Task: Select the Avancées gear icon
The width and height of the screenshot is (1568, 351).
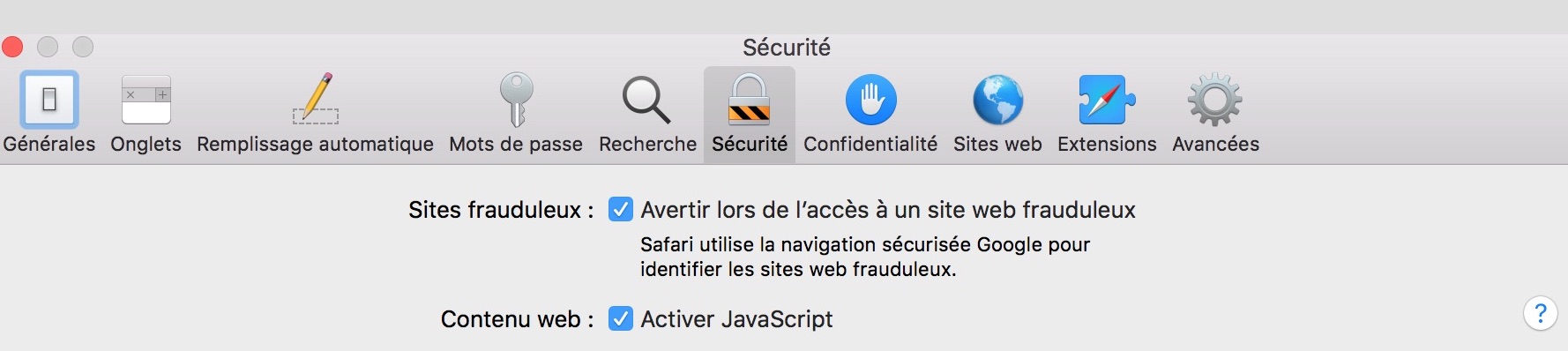Action: [1215, 100]
